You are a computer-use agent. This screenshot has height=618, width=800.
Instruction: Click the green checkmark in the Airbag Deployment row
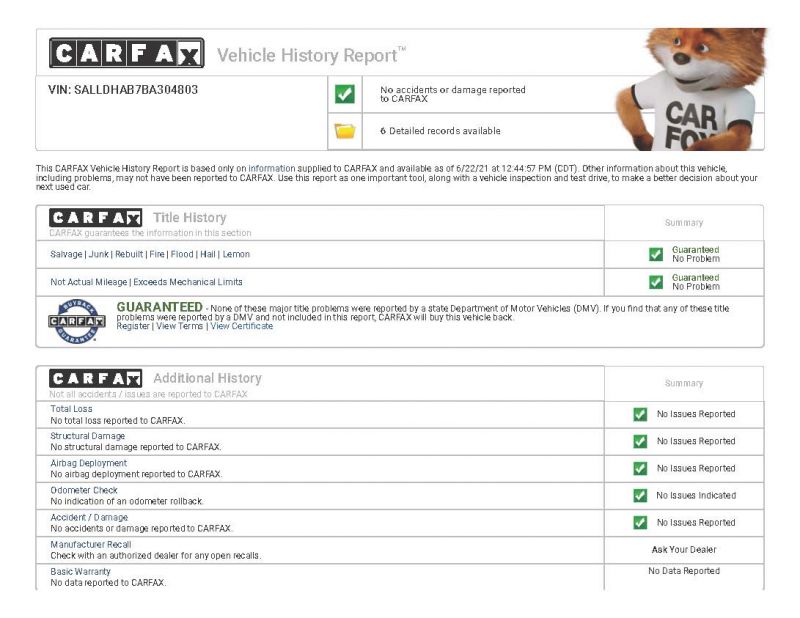pyautogui.click(x=640, y=468)
